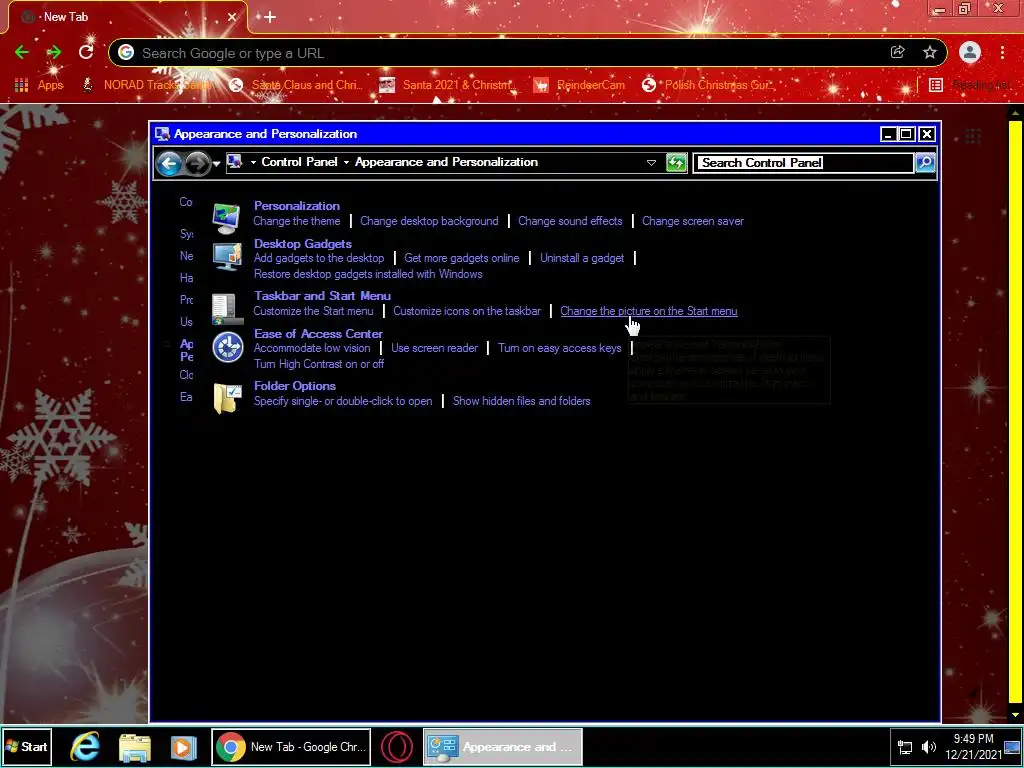This screenshot has height=768, width=1024.
Task: Switch to the New Tab tab
Action: [x=127, y=17]
